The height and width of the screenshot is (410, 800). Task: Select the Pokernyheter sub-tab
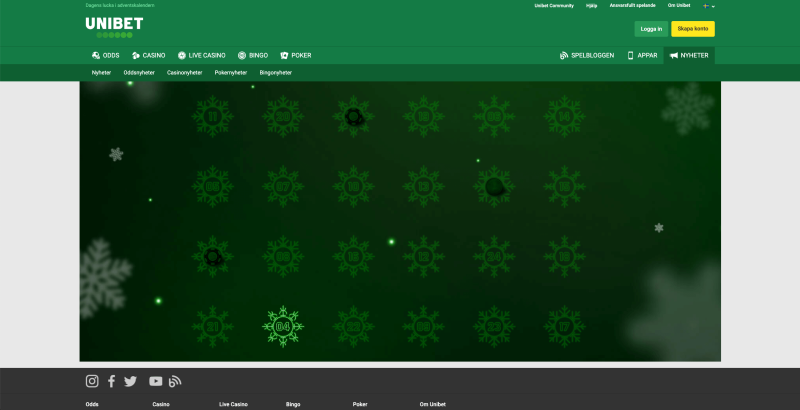coord(231,72)
